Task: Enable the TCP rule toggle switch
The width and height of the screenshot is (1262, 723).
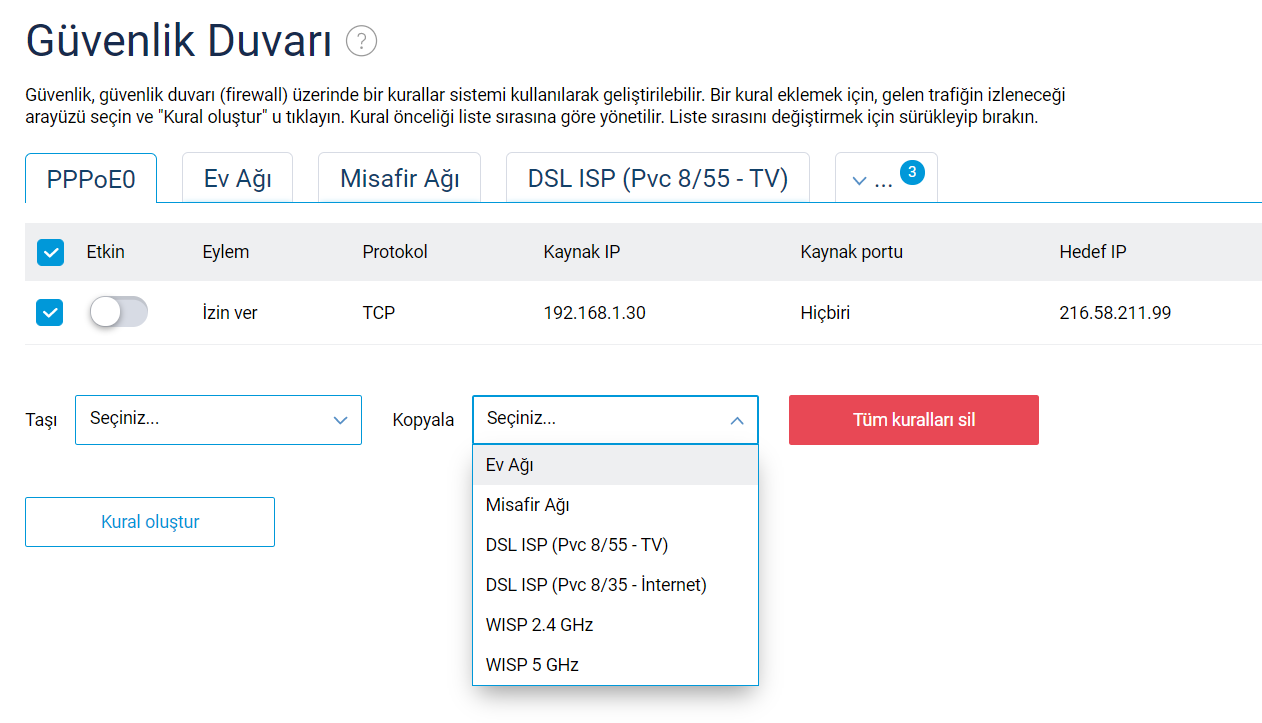Action: point(118,313)
